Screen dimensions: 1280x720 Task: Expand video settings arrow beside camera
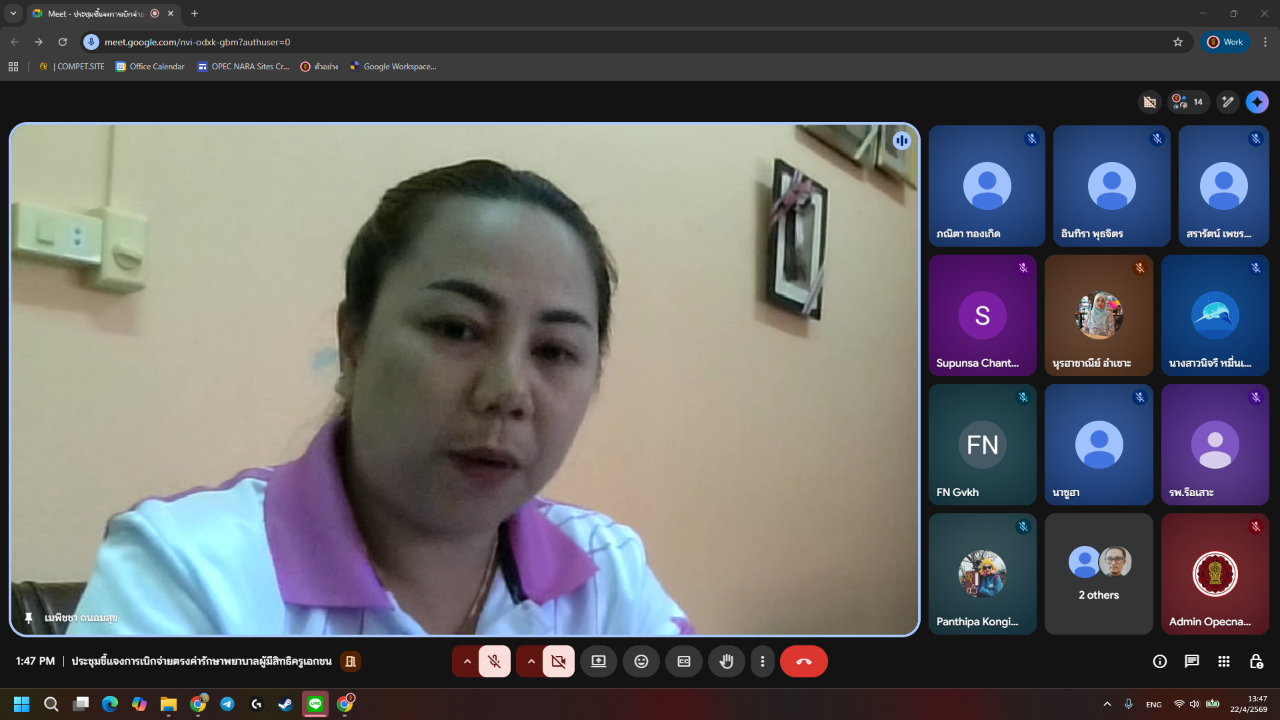(x=531, y=661)
